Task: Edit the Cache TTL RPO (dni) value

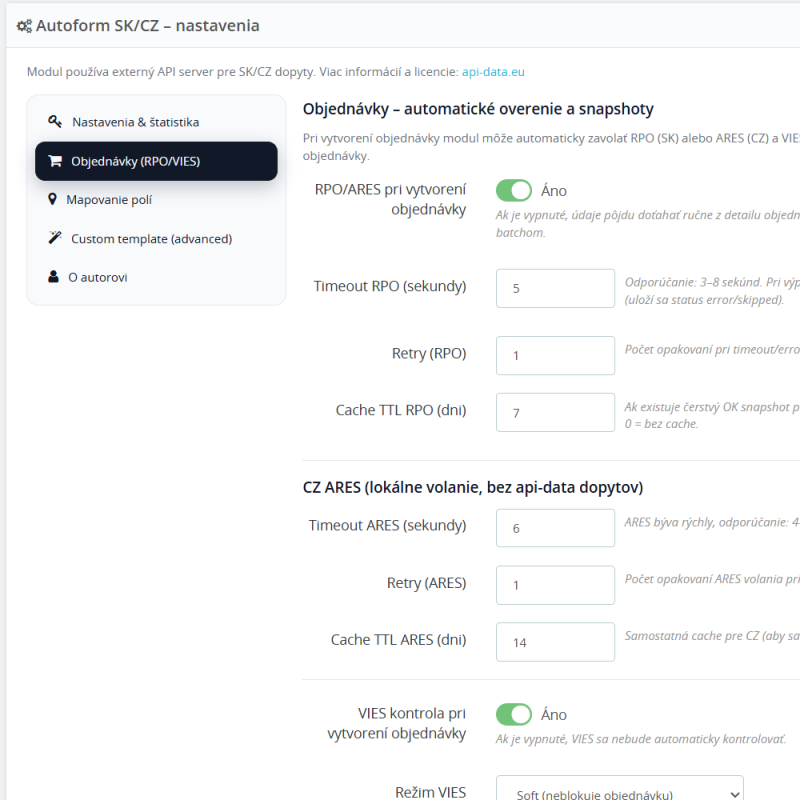Action: (x=555, y=412)
